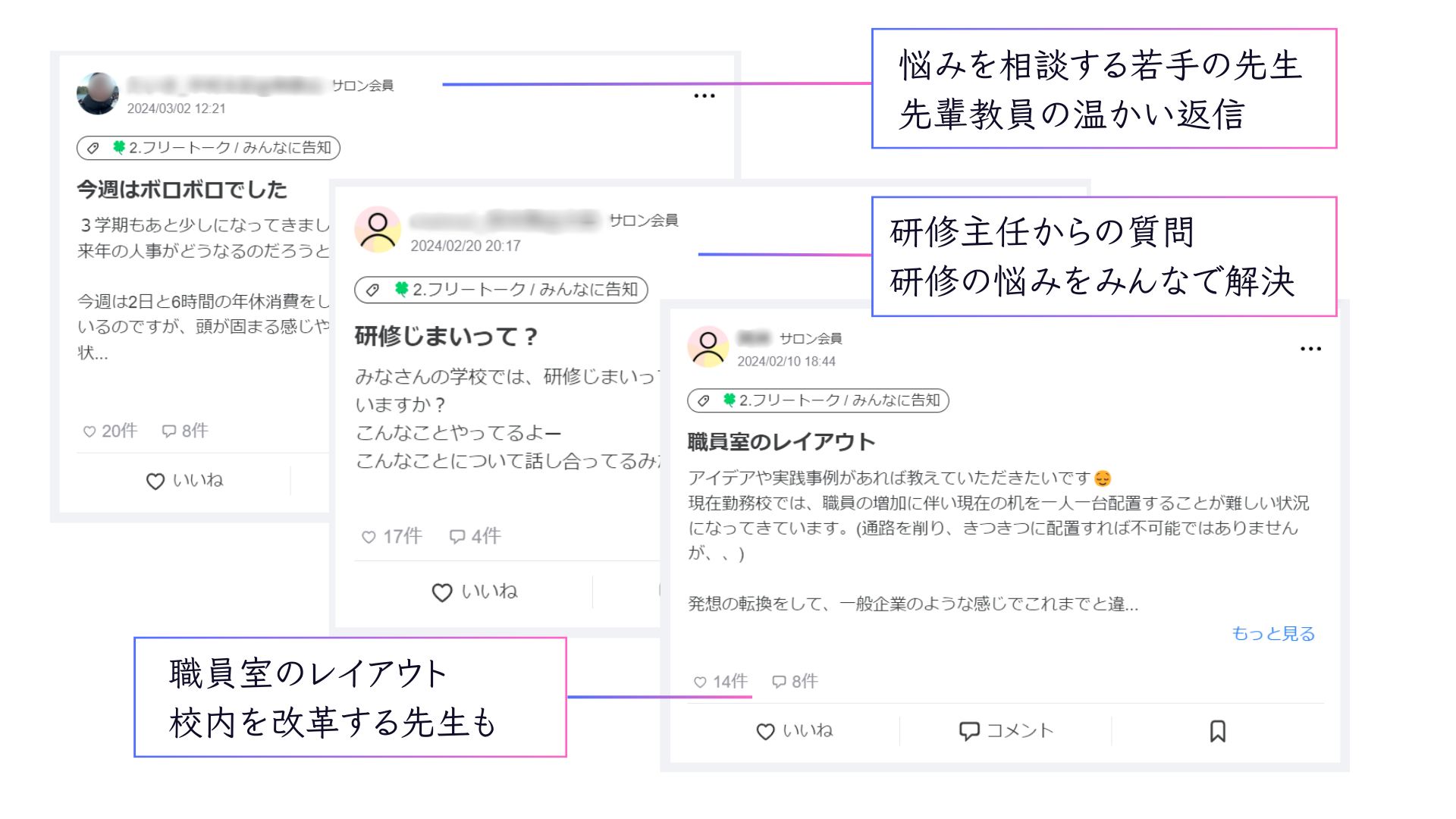Image resolution: width=1456 pixels, height=819 pixels.
Task: Click フリートーク tag on 今週はボロボロでした post
Action: coord(208,148)
